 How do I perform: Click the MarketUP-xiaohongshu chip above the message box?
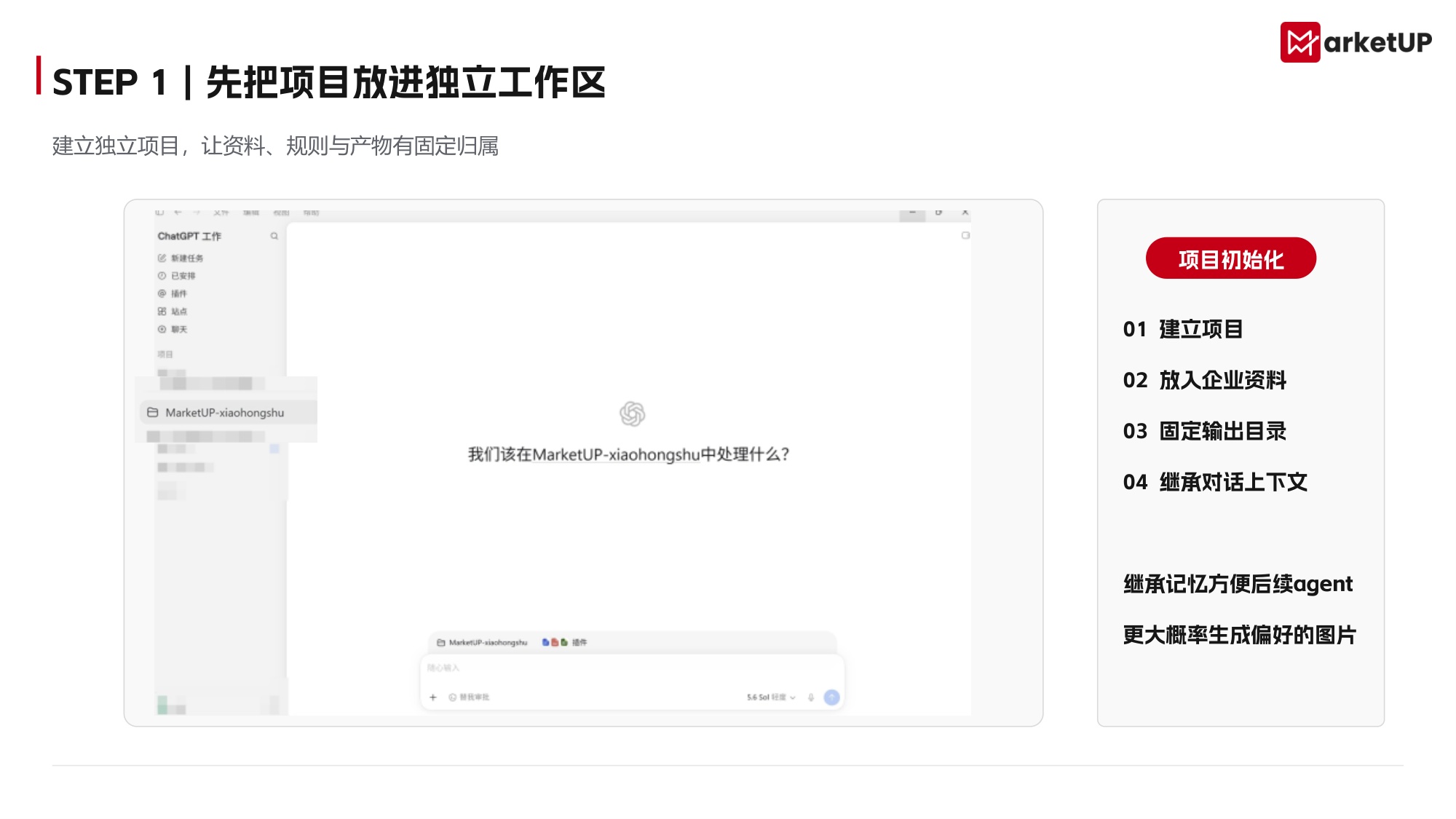tap(482, 642)
